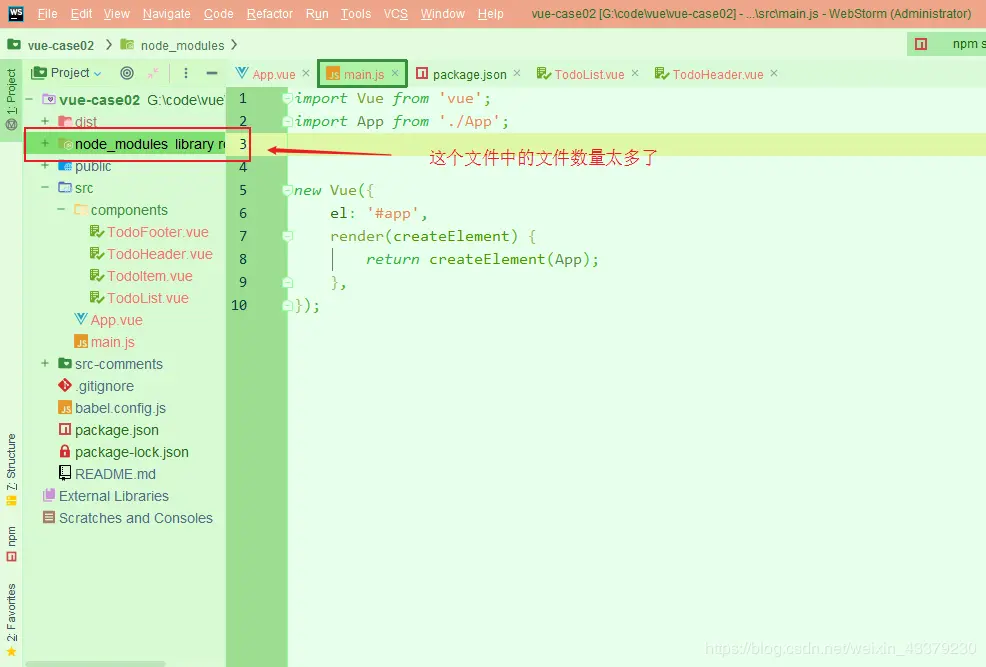Click the fold marker on line 5
The image size is (986, 667).
tap(287, 190)
